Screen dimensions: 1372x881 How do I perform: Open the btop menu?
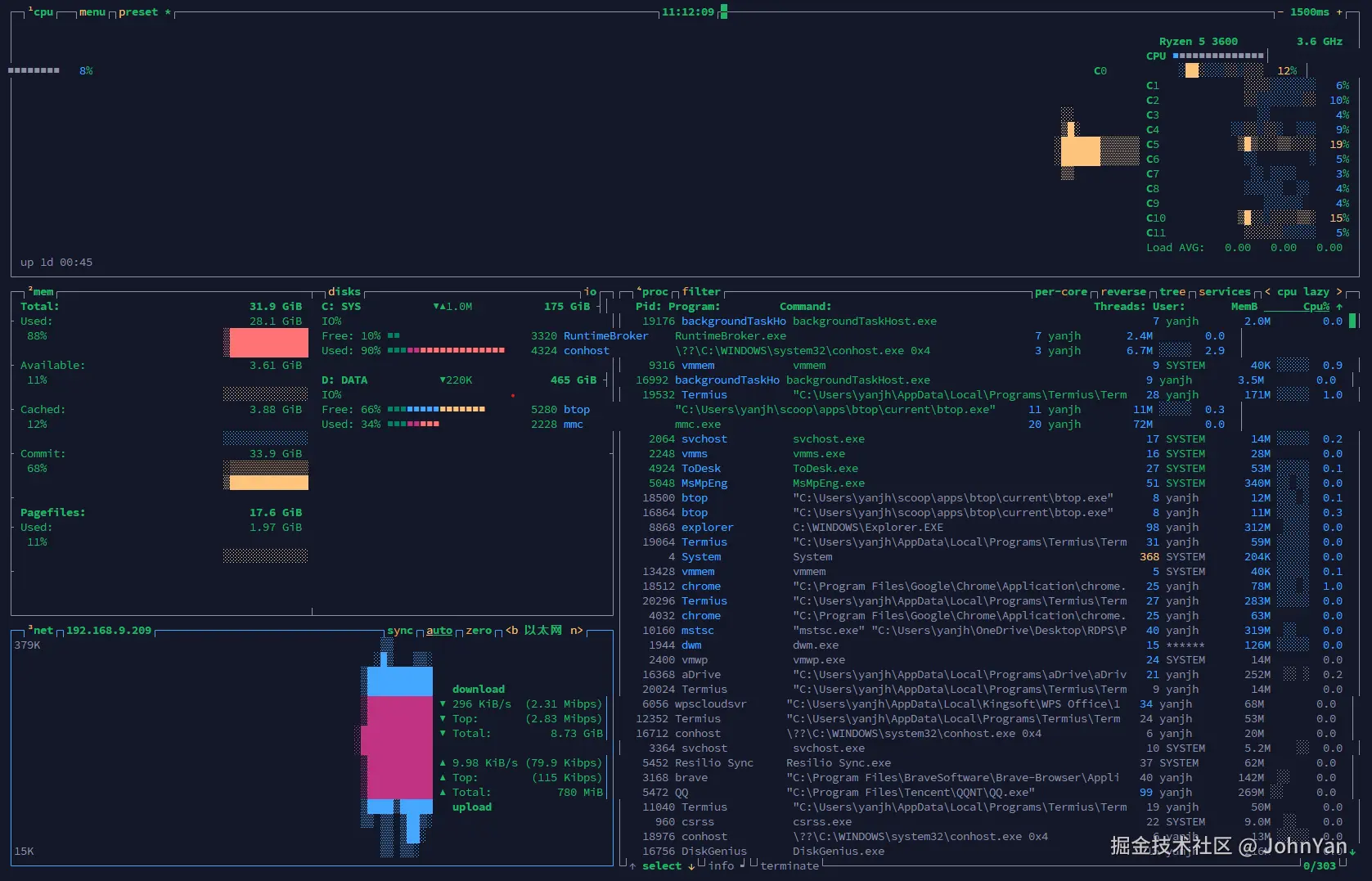(x=92, y=12)
